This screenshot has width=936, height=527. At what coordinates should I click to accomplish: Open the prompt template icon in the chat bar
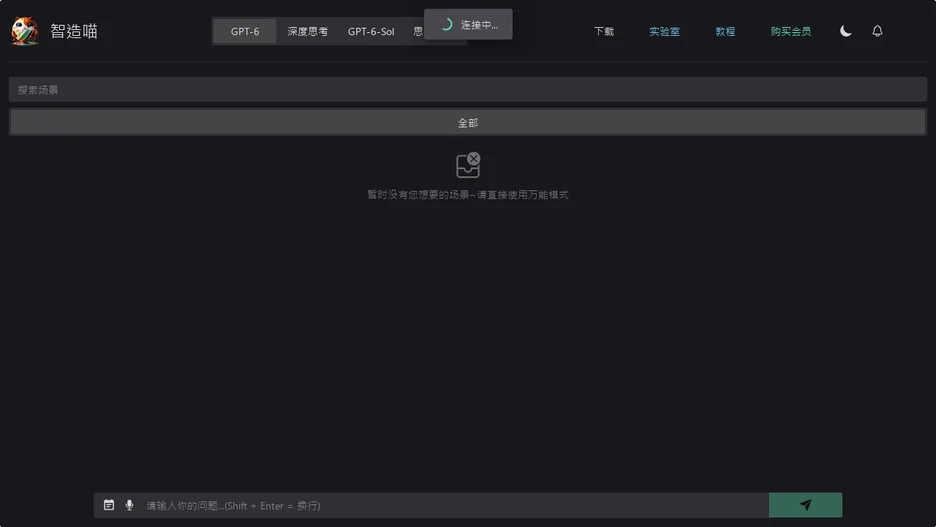pyautogui.click(x=109, y=505)
